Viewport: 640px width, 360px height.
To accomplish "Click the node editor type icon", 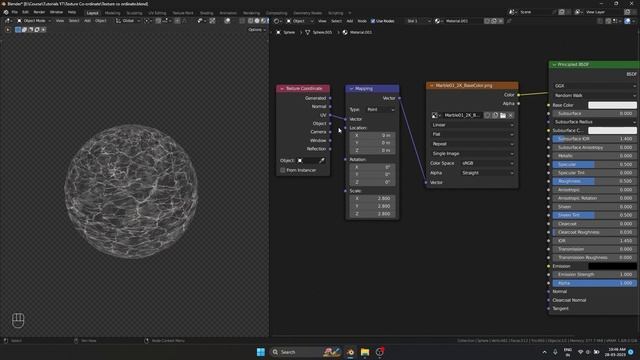I will [277, 21].
